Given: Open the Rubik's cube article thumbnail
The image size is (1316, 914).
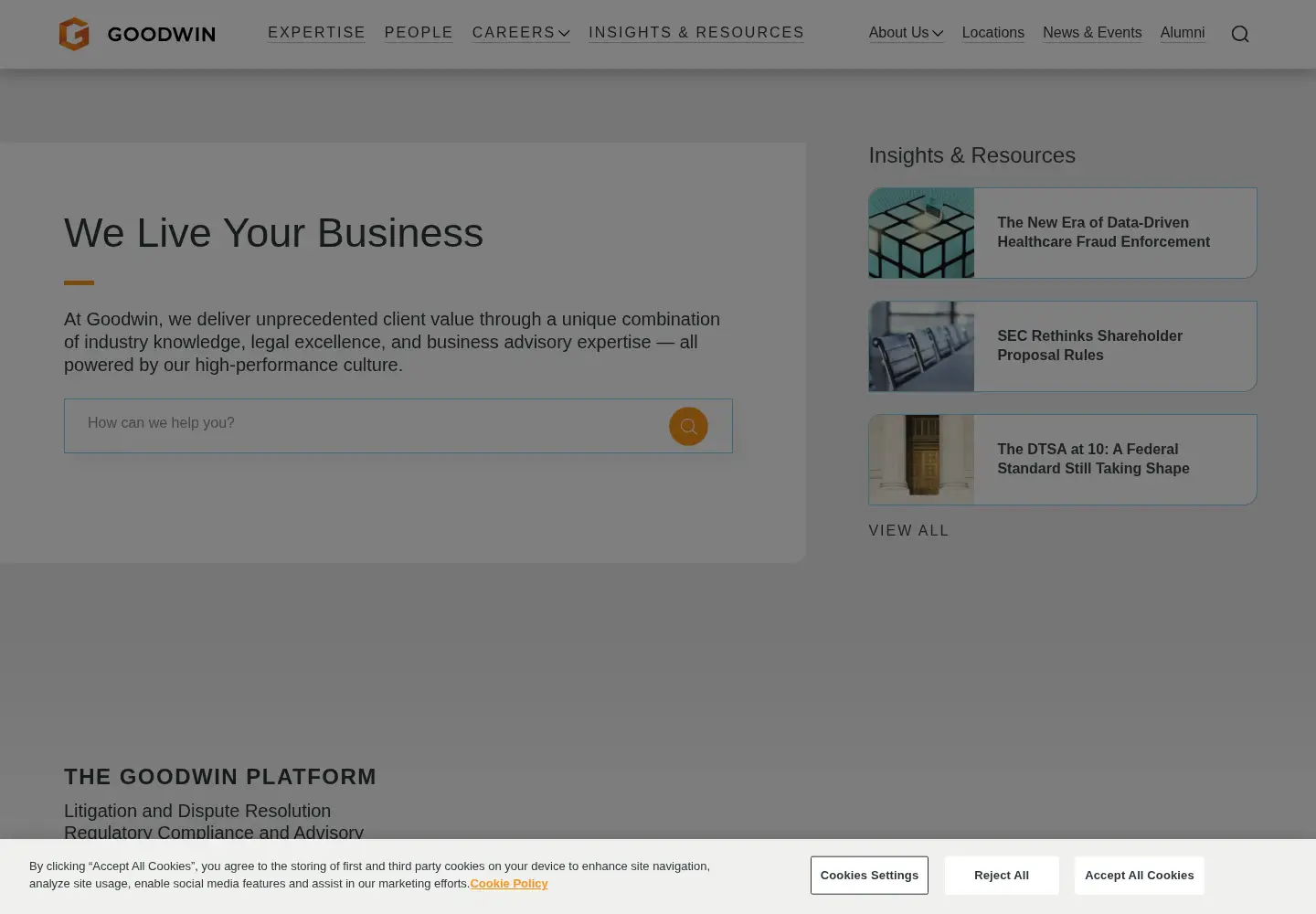Looking at the screenshot, I should pos(921,233).
